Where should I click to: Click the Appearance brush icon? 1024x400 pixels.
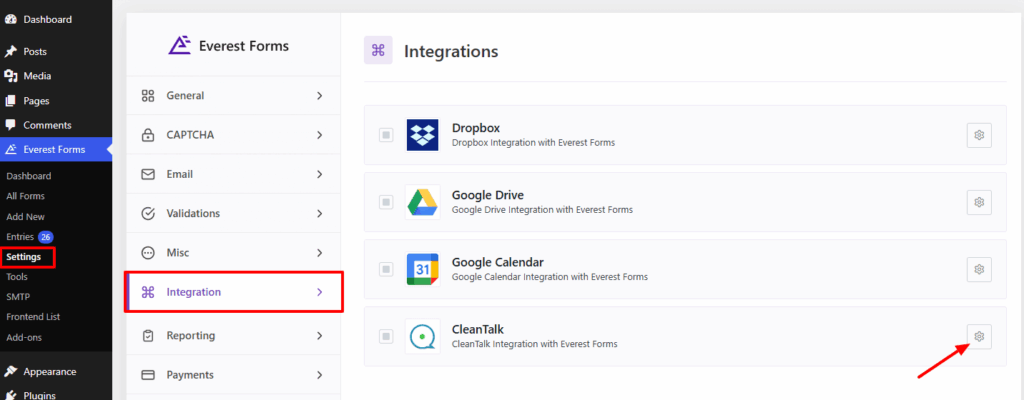pyautogui.click(x=10, y=372)
